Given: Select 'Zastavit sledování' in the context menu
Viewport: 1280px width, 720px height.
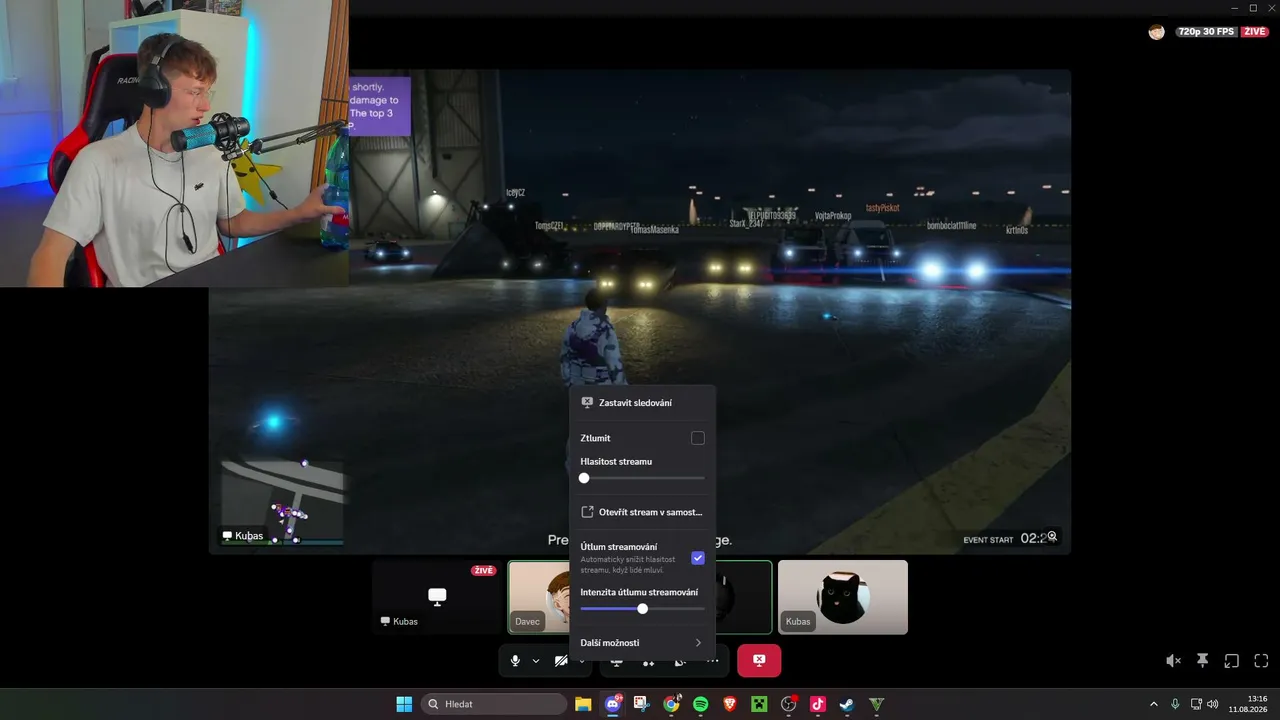Looking at the screenshot, I should click(x=642, y=403).
